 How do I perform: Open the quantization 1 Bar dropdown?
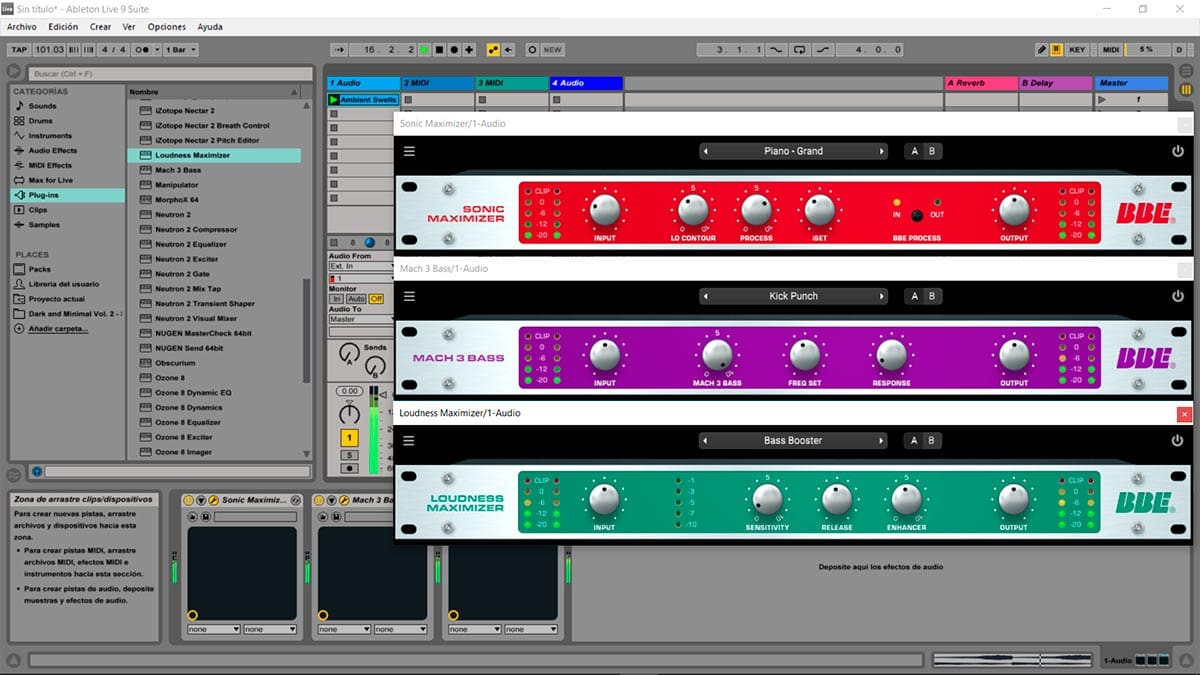tap(179, 49)
